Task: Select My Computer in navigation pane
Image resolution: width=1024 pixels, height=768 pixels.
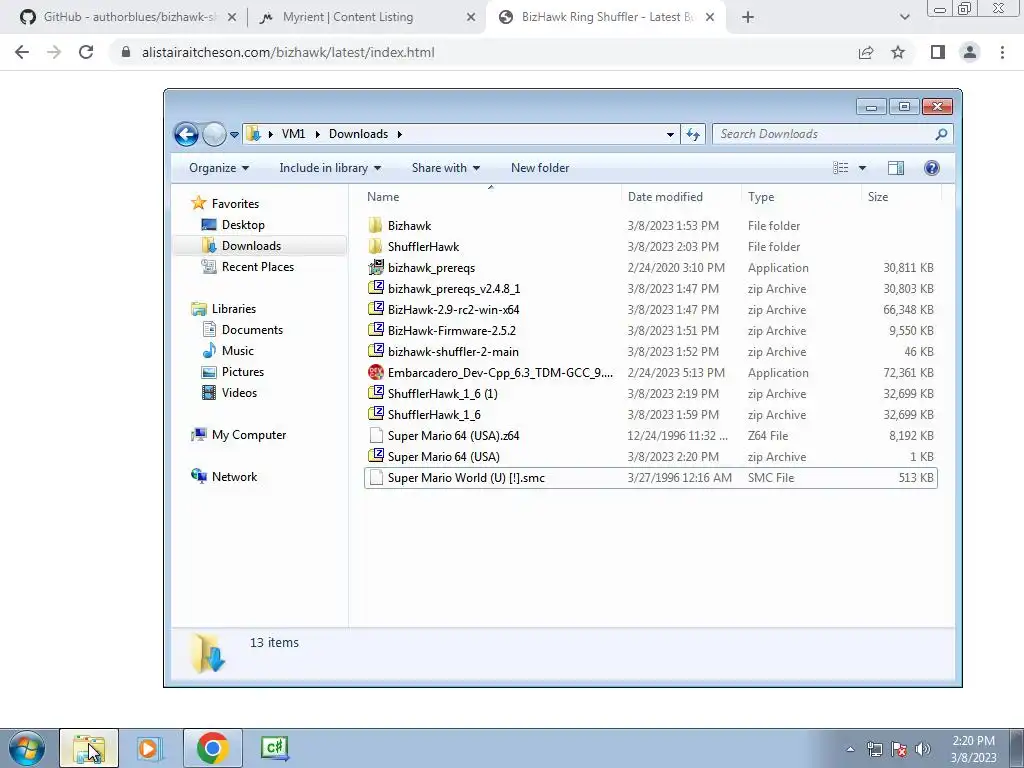Action: pos(249,435)
